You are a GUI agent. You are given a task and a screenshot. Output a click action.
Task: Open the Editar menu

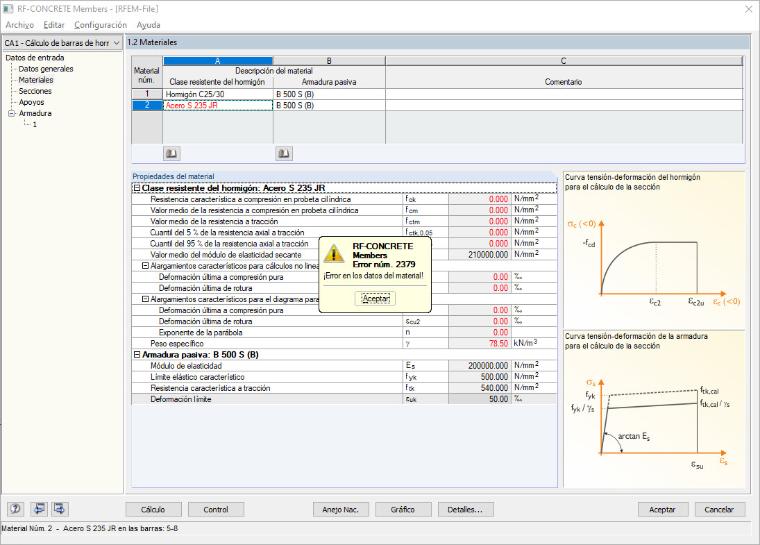click(x=54, y=25)
